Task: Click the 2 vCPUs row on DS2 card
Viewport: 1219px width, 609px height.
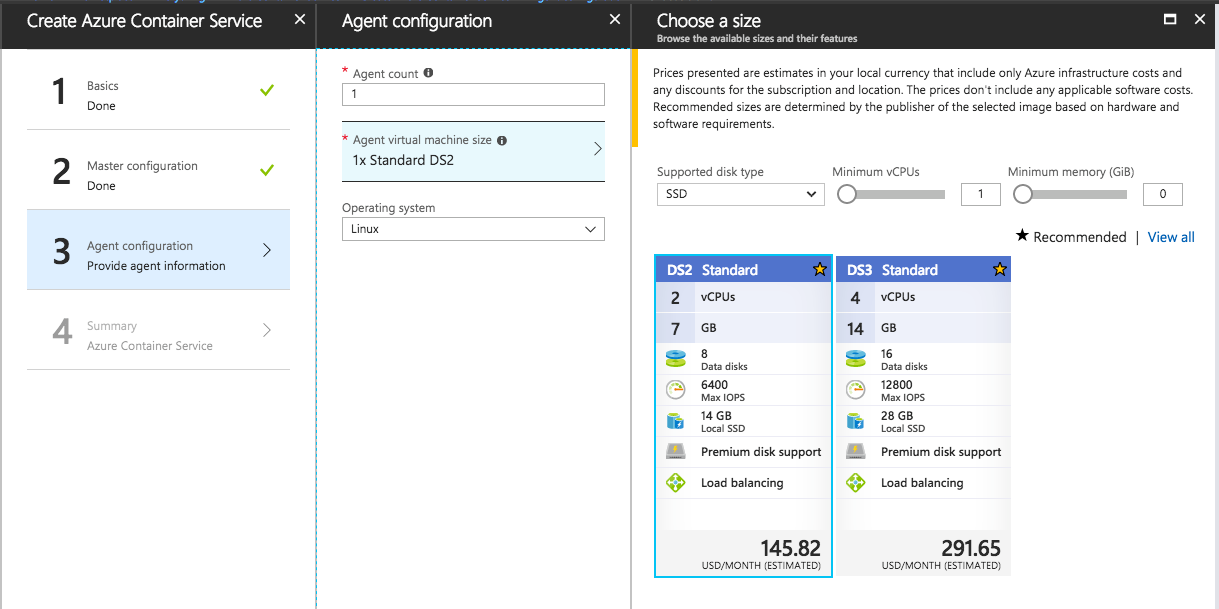Action: [x=743, y=297]
